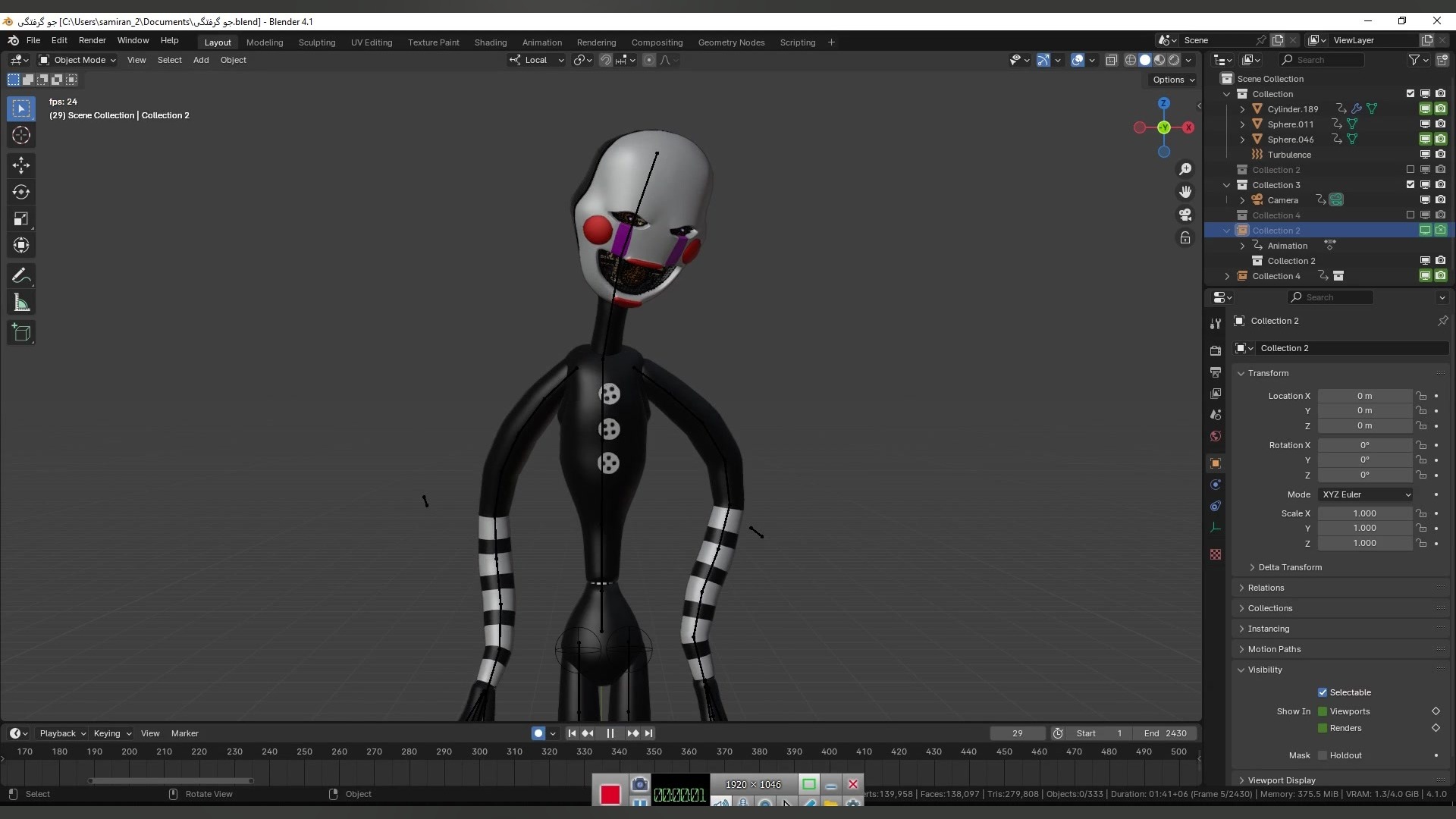Expand the Cylinder.189 tree item
The width and height of the screenshot is (1456, 819).
[1242, 109]
